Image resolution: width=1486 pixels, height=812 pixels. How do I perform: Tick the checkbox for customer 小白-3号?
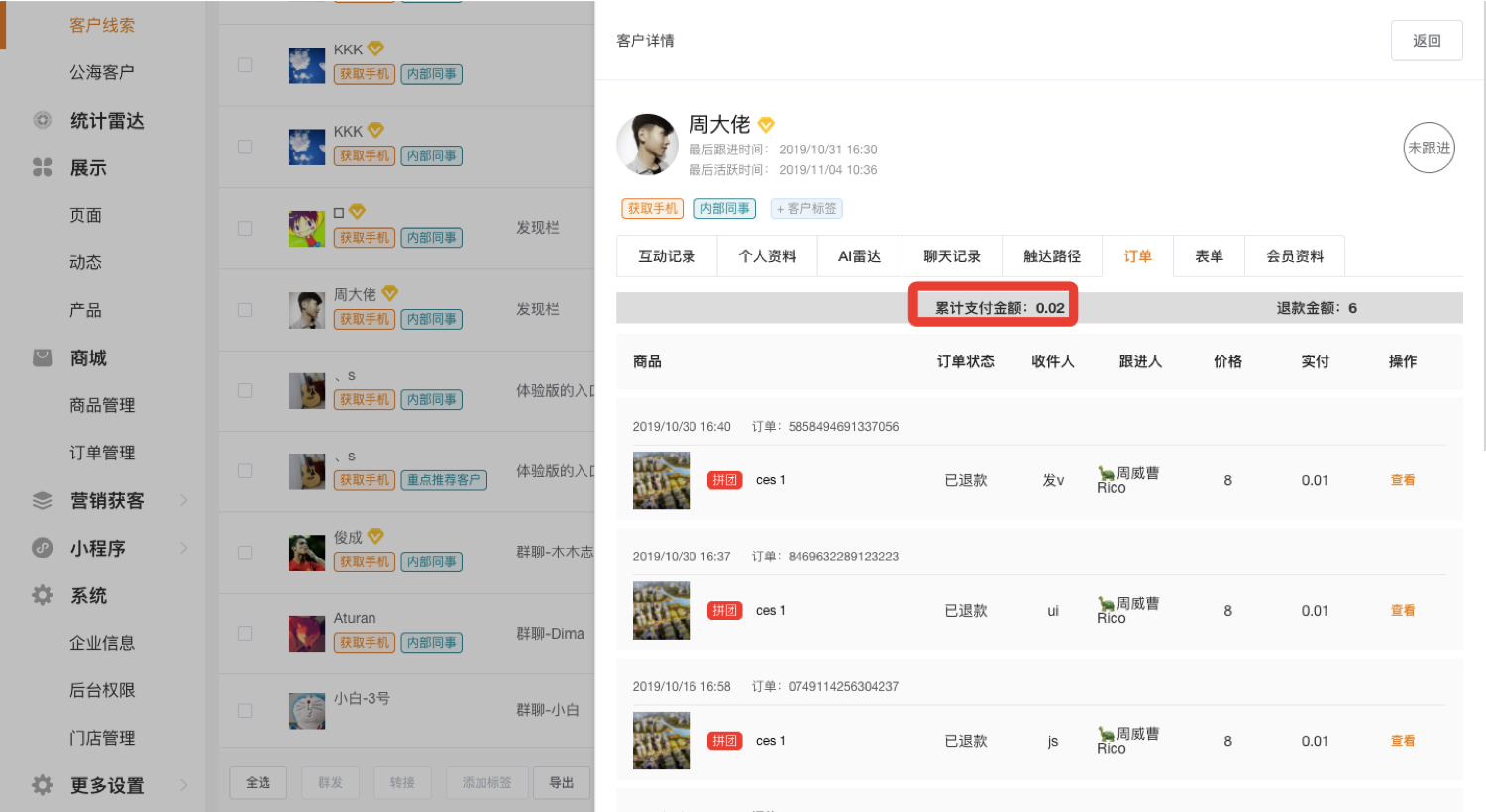tap(245, 711)
